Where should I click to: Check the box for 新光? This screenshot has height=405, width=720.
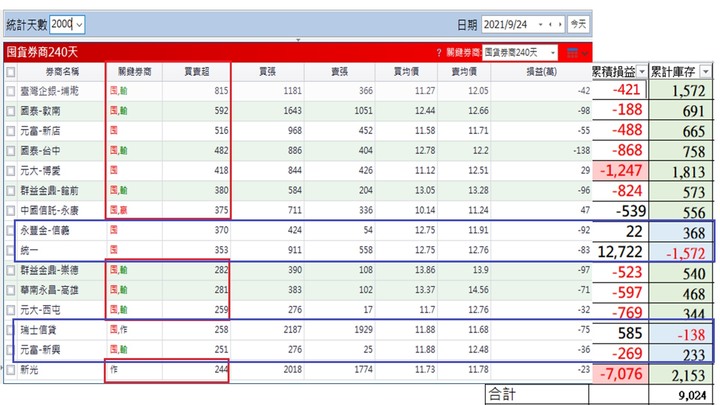[11, 370]
